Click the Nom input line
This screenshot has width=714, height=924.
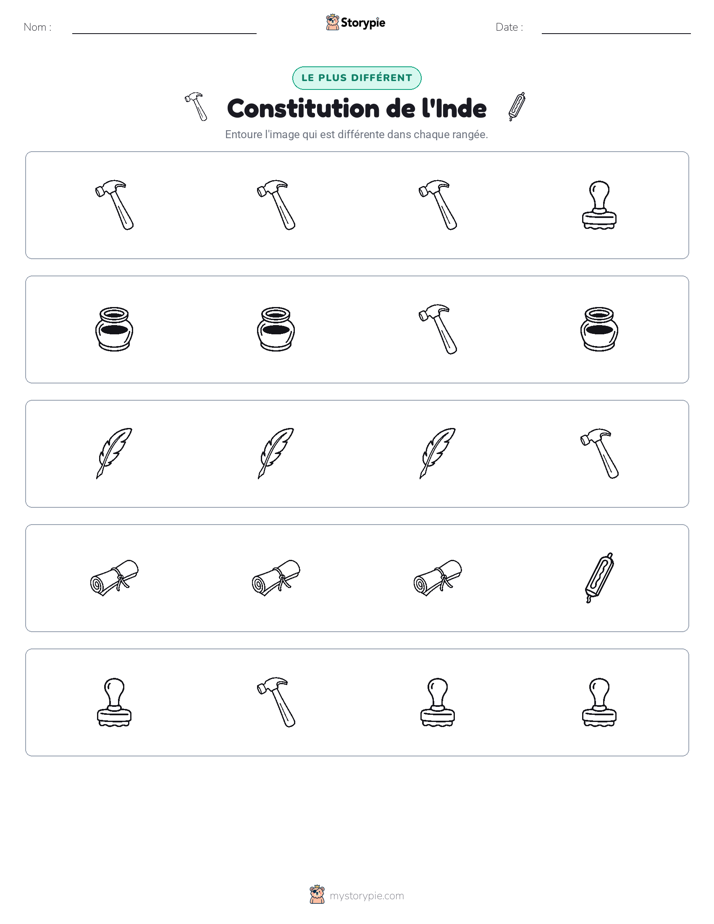tap(164, 28)
